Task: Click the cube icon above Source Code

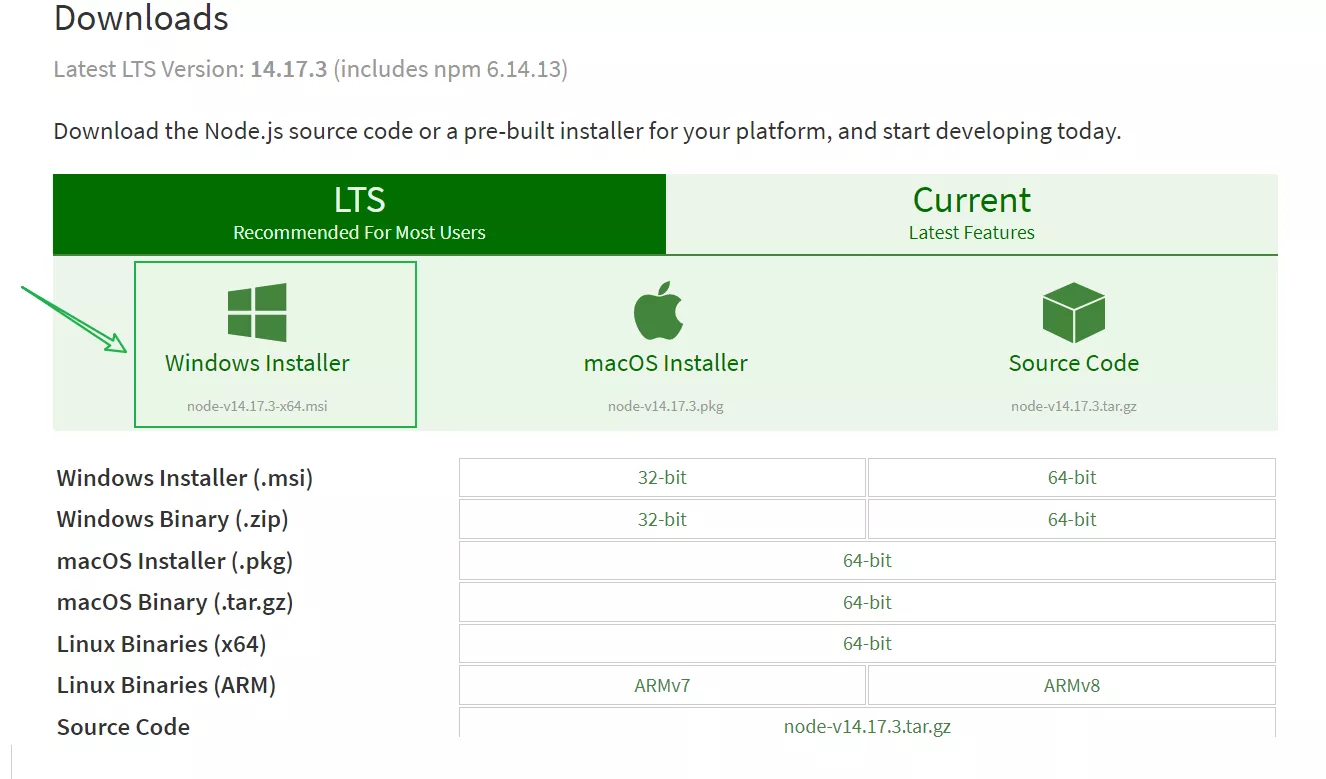Action: pyautogui.click(x=1073, y=310)
